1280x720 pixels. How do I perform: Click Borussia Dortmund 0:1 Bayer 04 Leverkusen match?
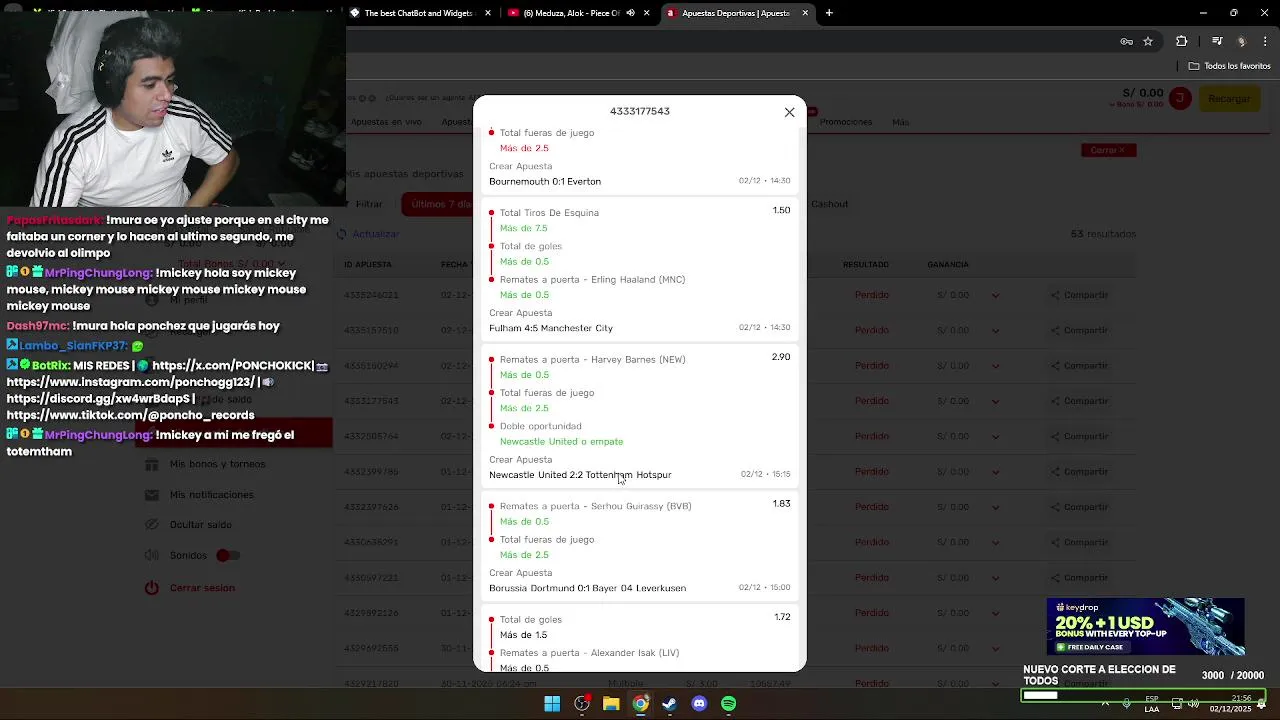pyautogui.click(x=587, y=588)
